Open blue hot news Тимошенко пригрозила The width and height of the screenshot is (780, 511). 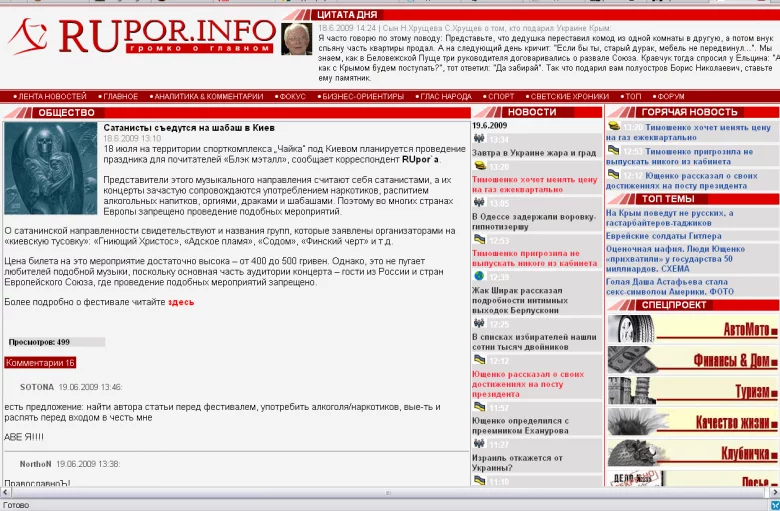coord(680,157)
